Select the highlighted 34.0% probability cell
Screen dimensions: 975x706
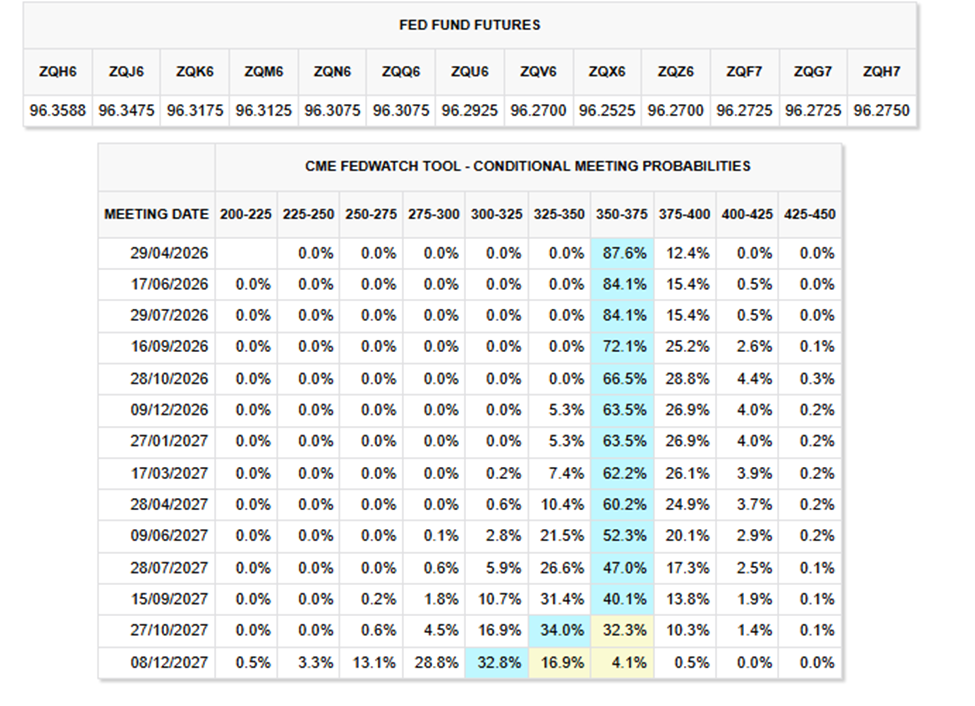coord(559,631)
